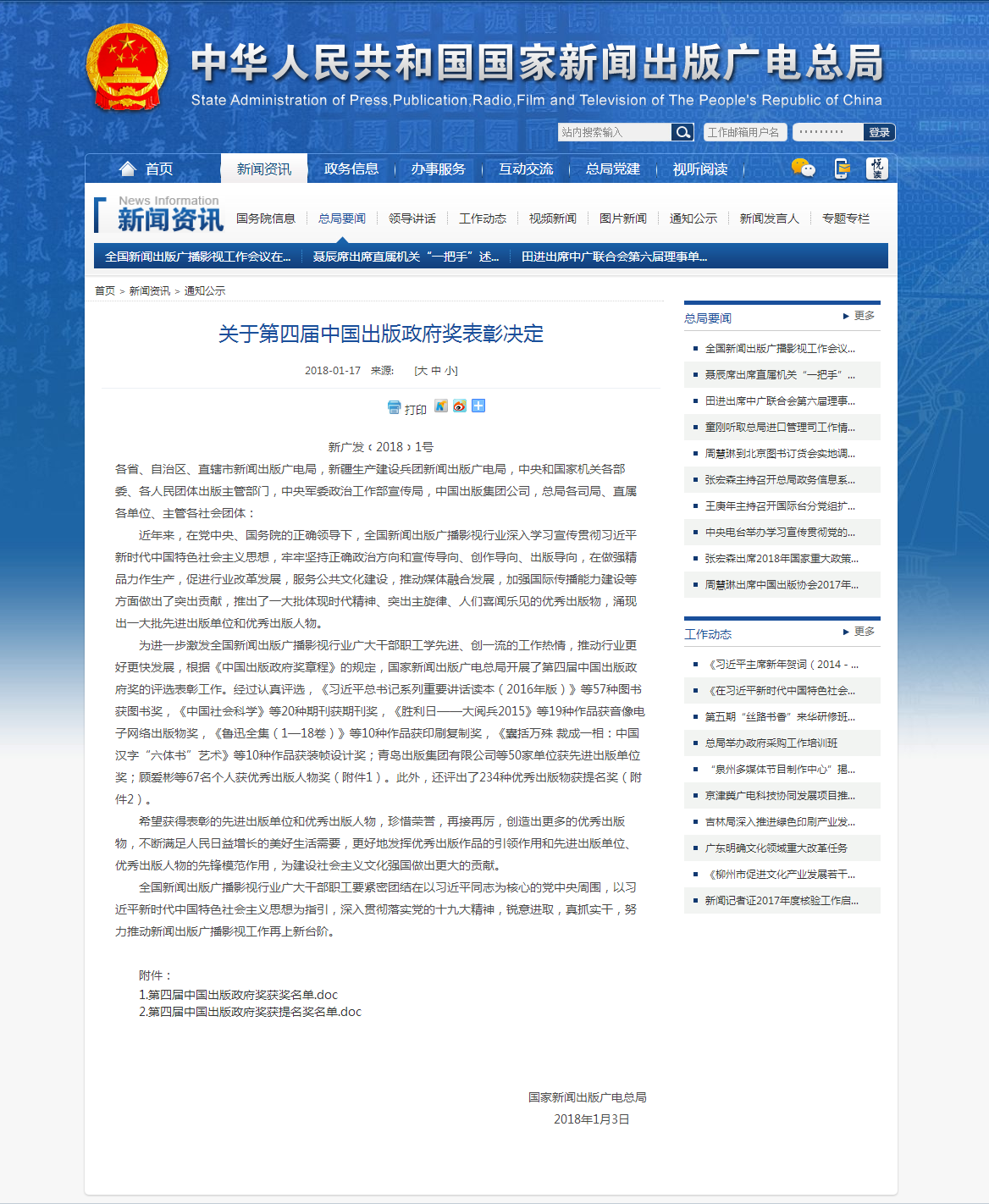Open sidebar item 王庚年主持召开国际台分党组扩...

[x=780, y=506]
